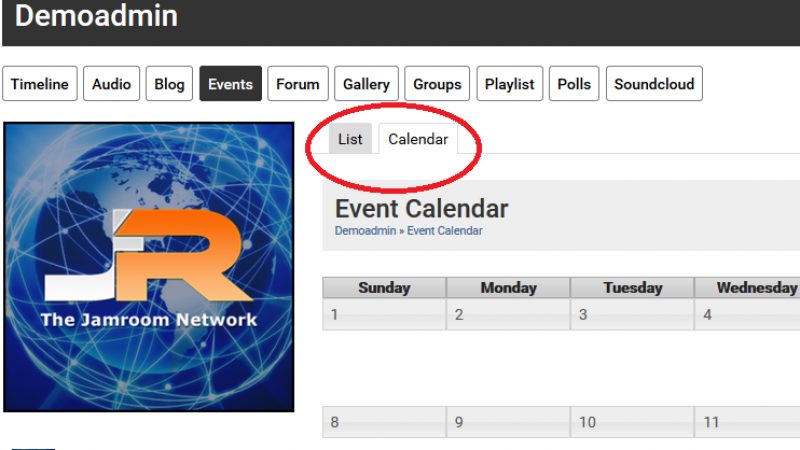
Task: Select day 2 in calendar
Action: tap(508, 314)
